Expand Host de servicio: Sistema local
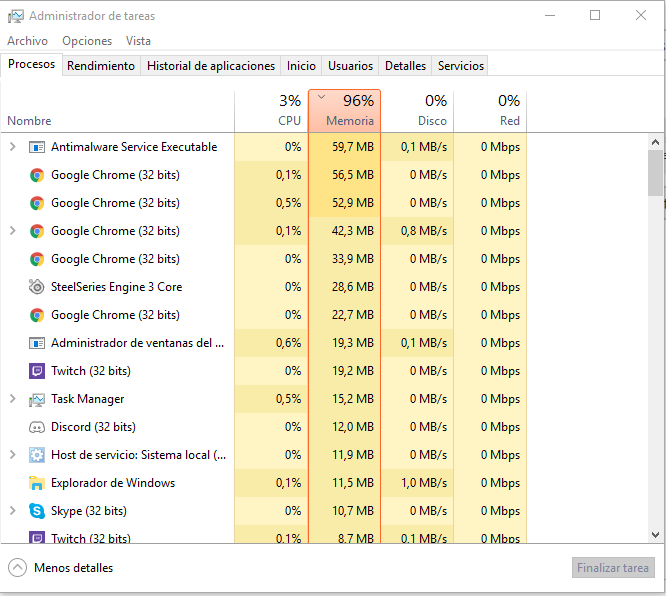This screenshot has width=666, height=596. pos(13,455)
